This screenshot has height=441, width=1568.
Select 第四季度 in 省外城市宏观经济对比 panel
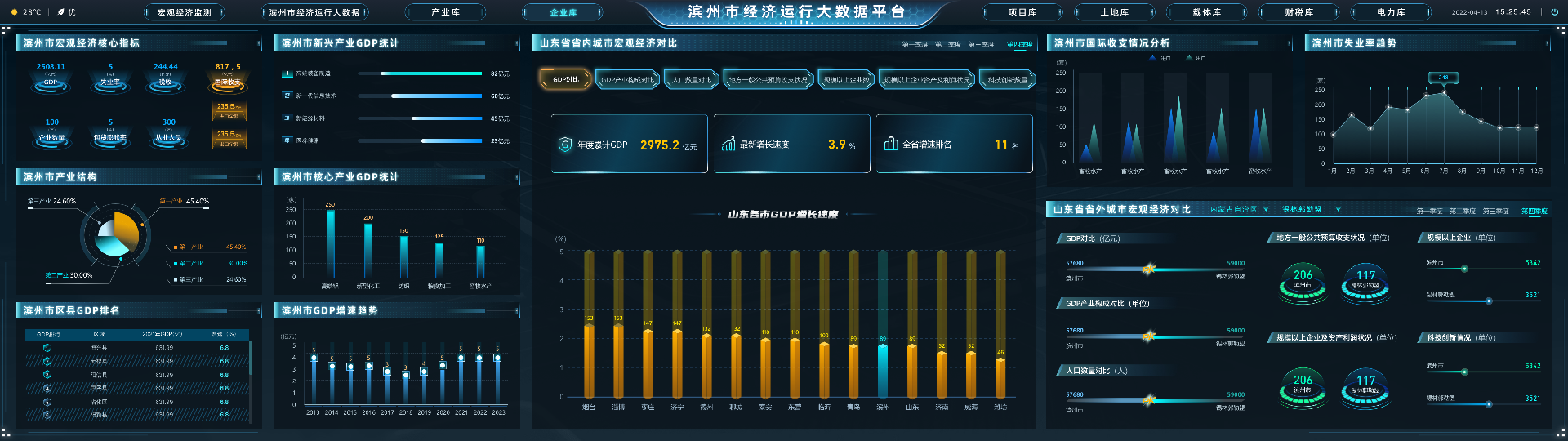(x=1535, y=212)
